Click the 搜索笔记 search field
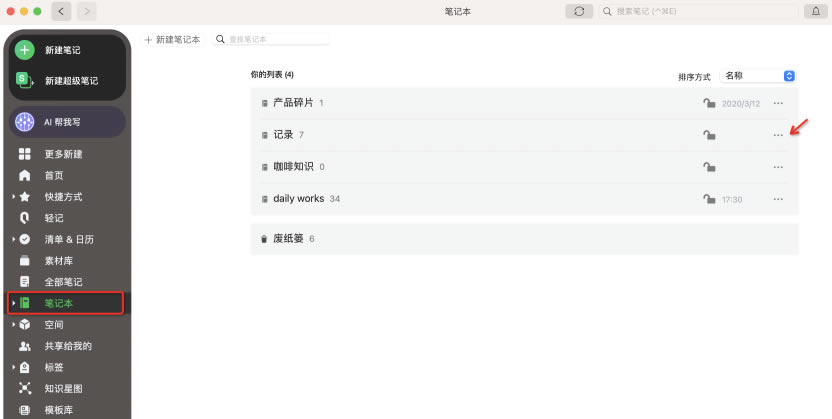The height and width of the screenshot is (419, 832). pyautogui.click(x=698, y=11)
